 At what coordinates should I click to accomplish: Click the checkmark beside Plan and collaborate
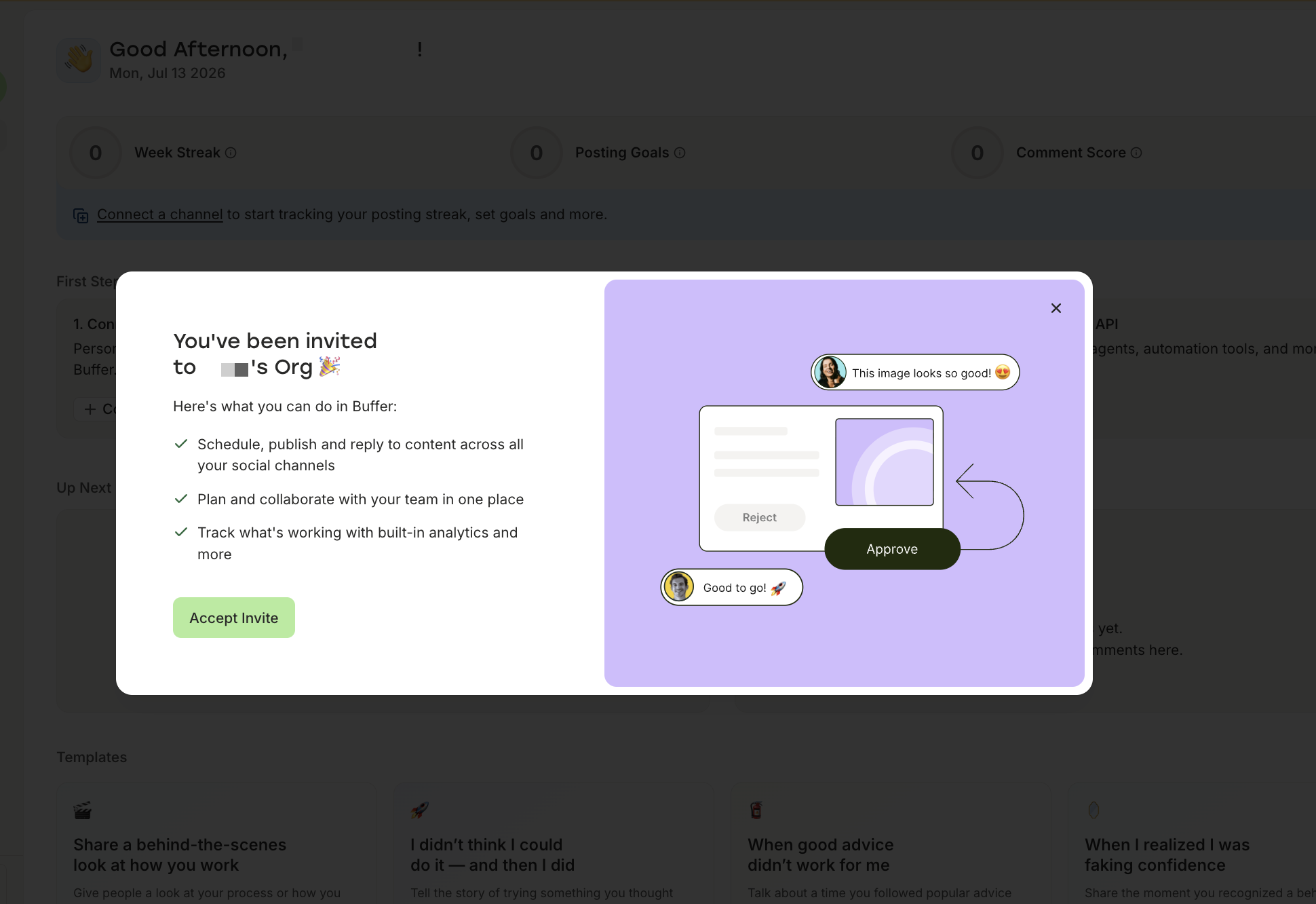click(181, 499)
